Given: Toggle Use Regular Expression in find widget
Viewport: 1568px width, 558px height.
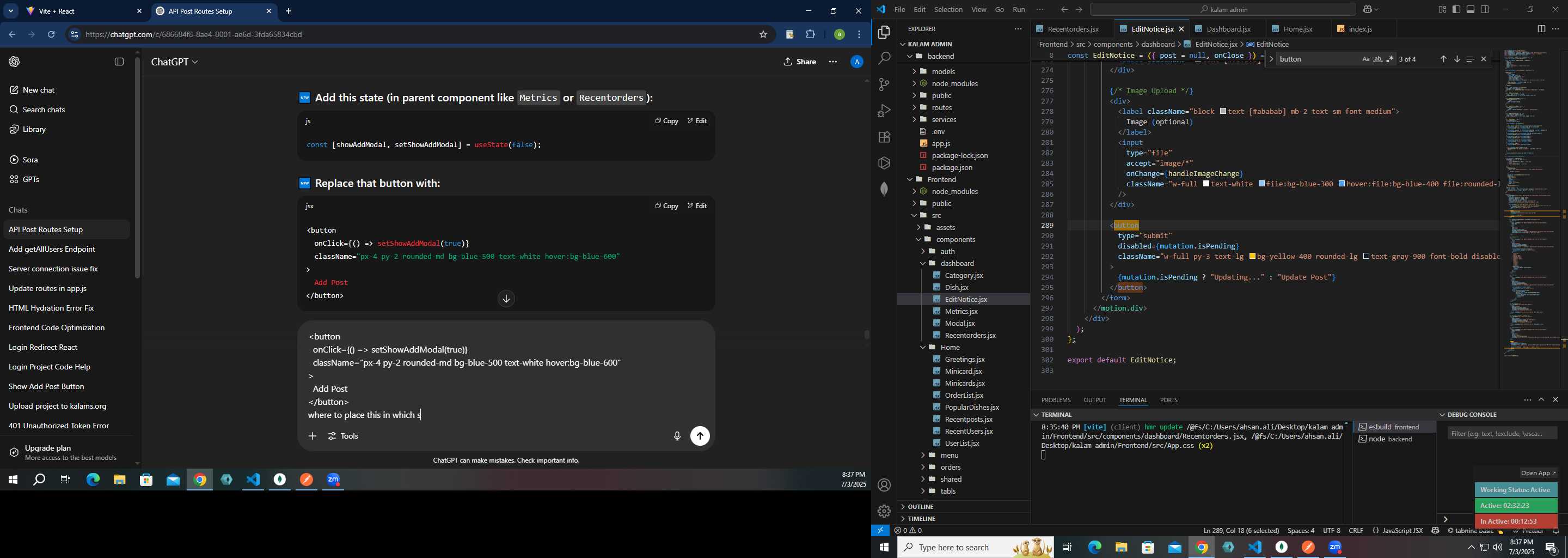Looking at the screenshot, I should (1389, 59).
